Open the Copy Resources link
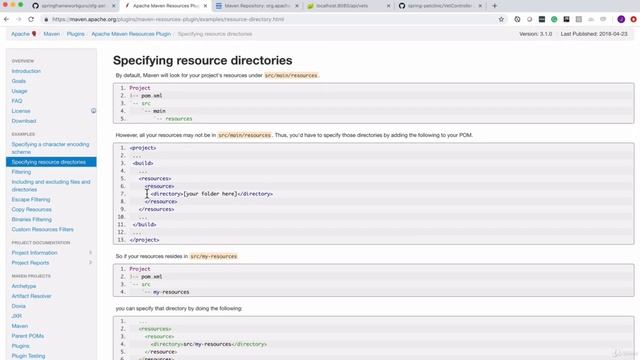The width and height of the screenshot is (640, 360). 31,209
